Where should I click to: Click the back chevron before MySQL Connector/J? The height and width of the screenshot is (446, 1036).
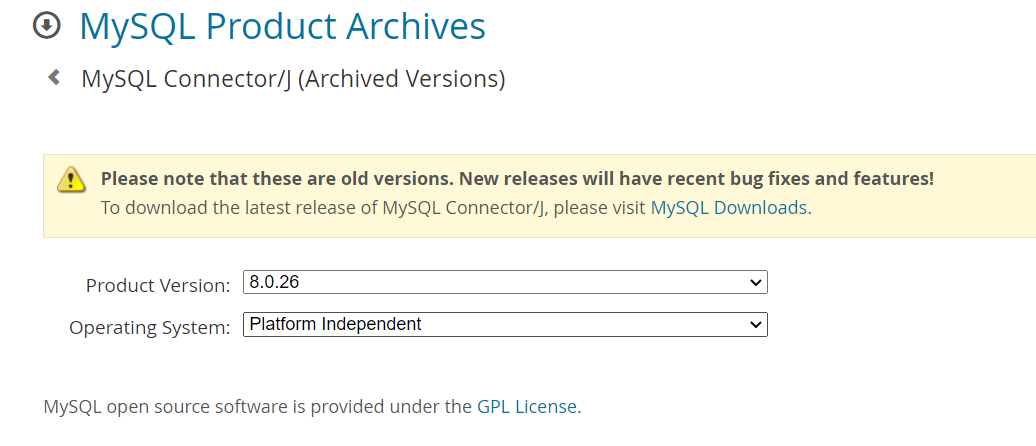[54, 77]
